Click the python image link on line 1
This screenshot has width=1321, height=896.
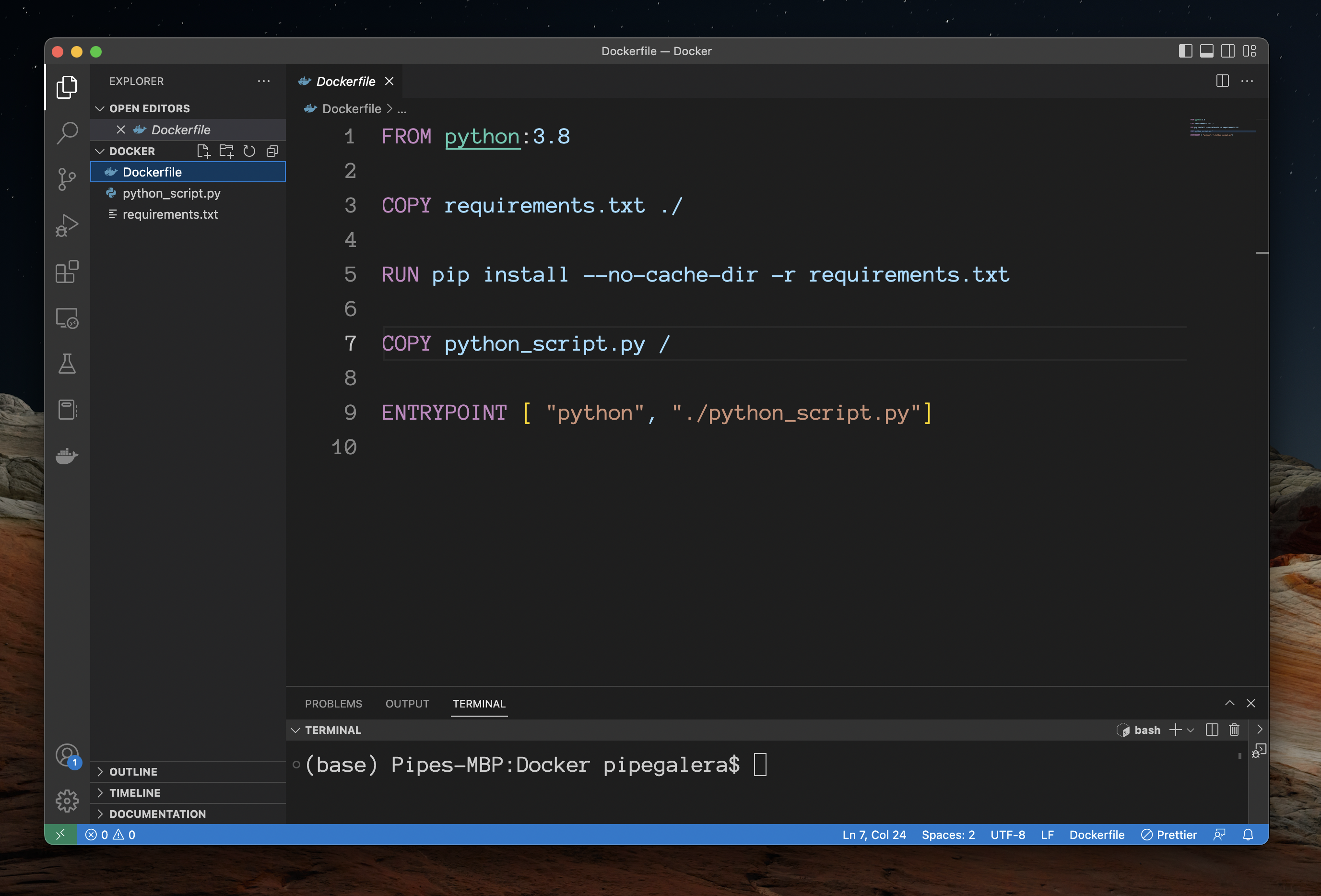coord(482,137)
